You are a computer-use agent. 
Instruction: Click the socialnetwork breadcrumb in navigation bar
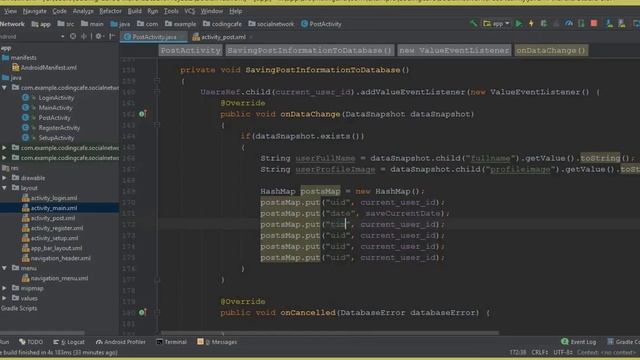click(x=271, y=24)
